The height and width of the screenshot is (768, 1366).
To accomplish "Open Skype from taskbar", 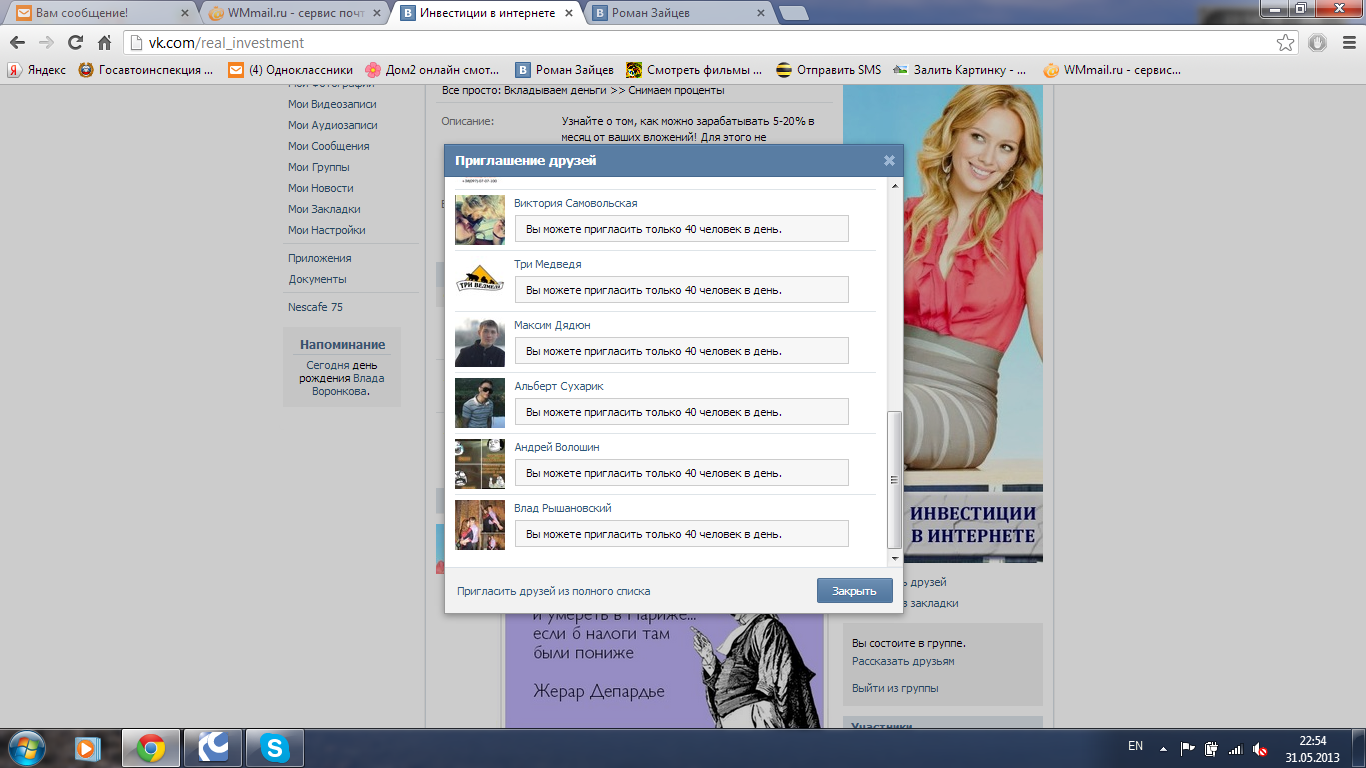I will pyautogui.click(x=274, y=748).
